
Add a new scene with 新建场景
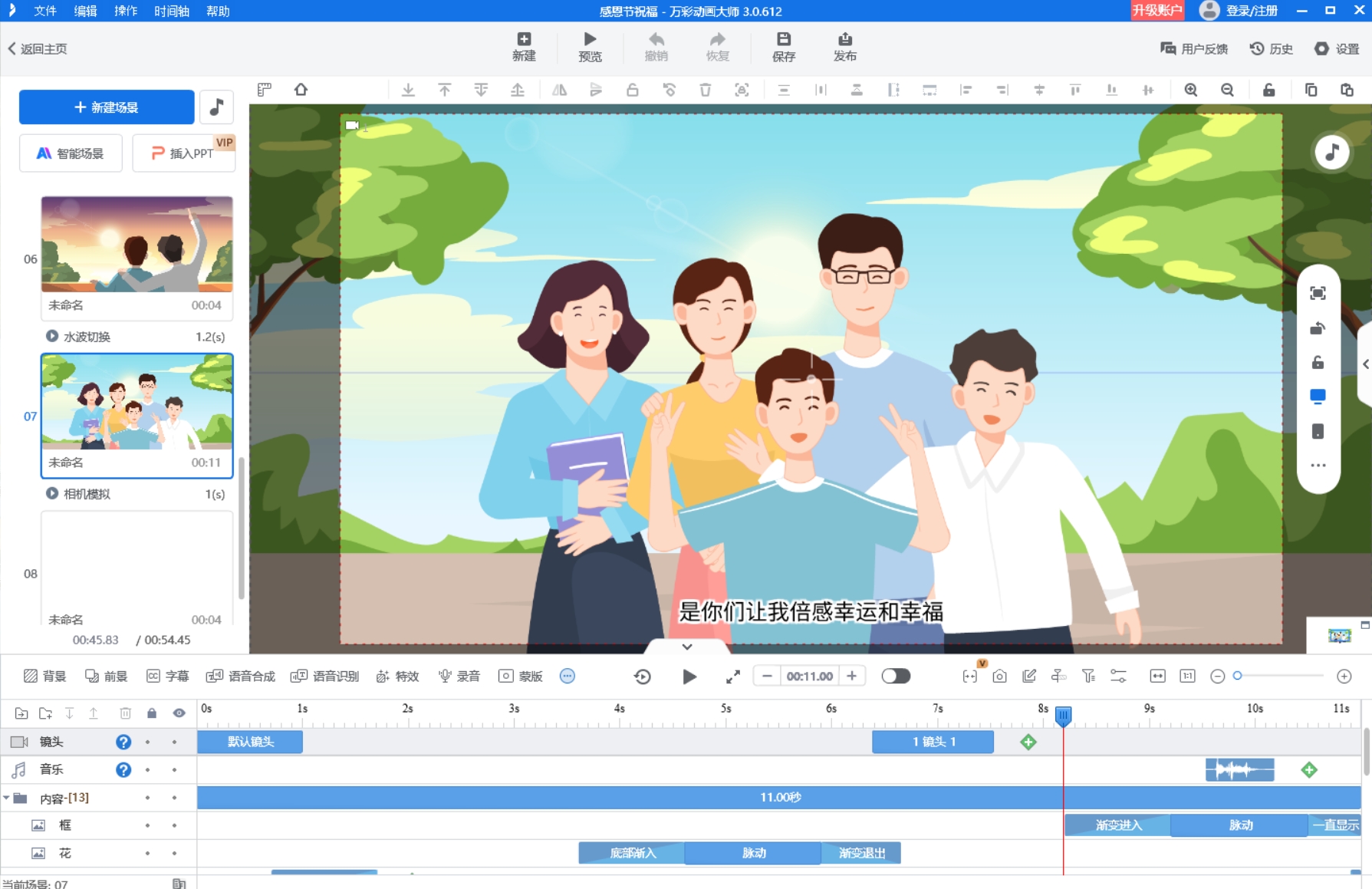coord(107,107)
